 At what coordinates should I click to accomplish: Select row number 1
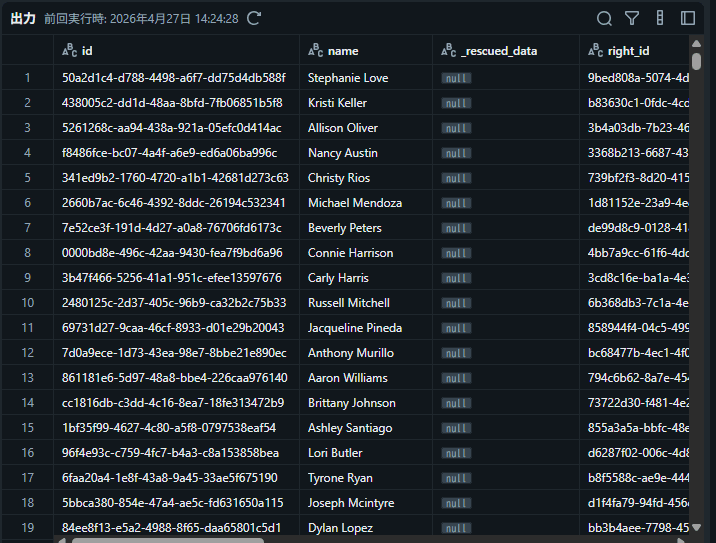[27, 78]
